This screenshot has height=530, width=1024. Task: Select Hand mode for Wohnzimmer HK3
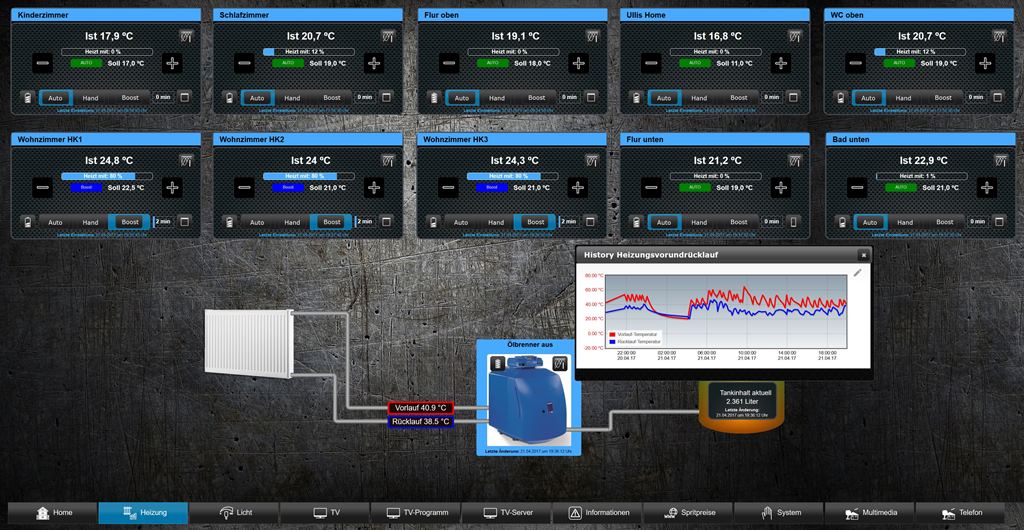496,222
